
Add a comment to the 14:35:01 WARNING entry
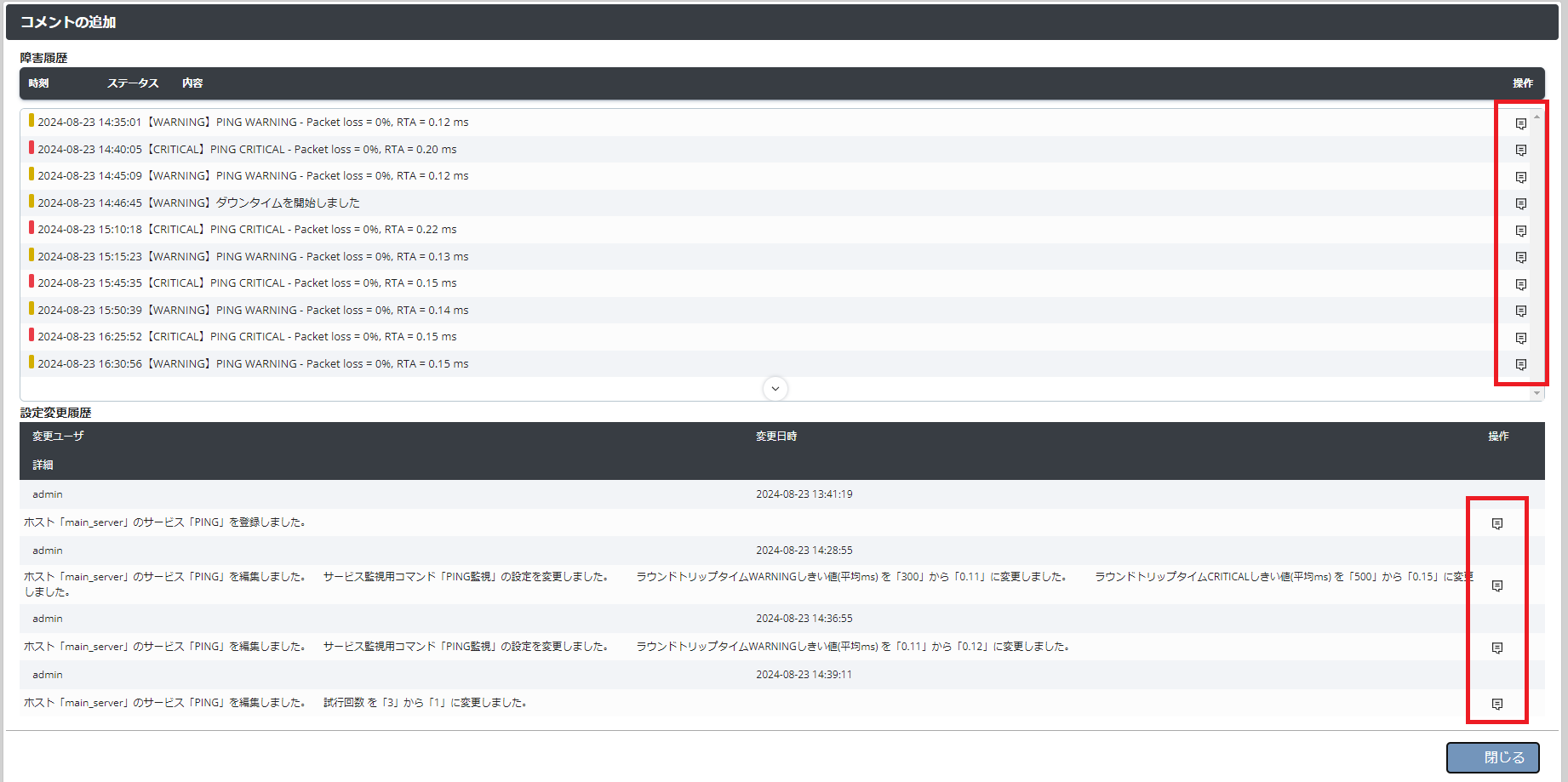[x=1521, y=123]
